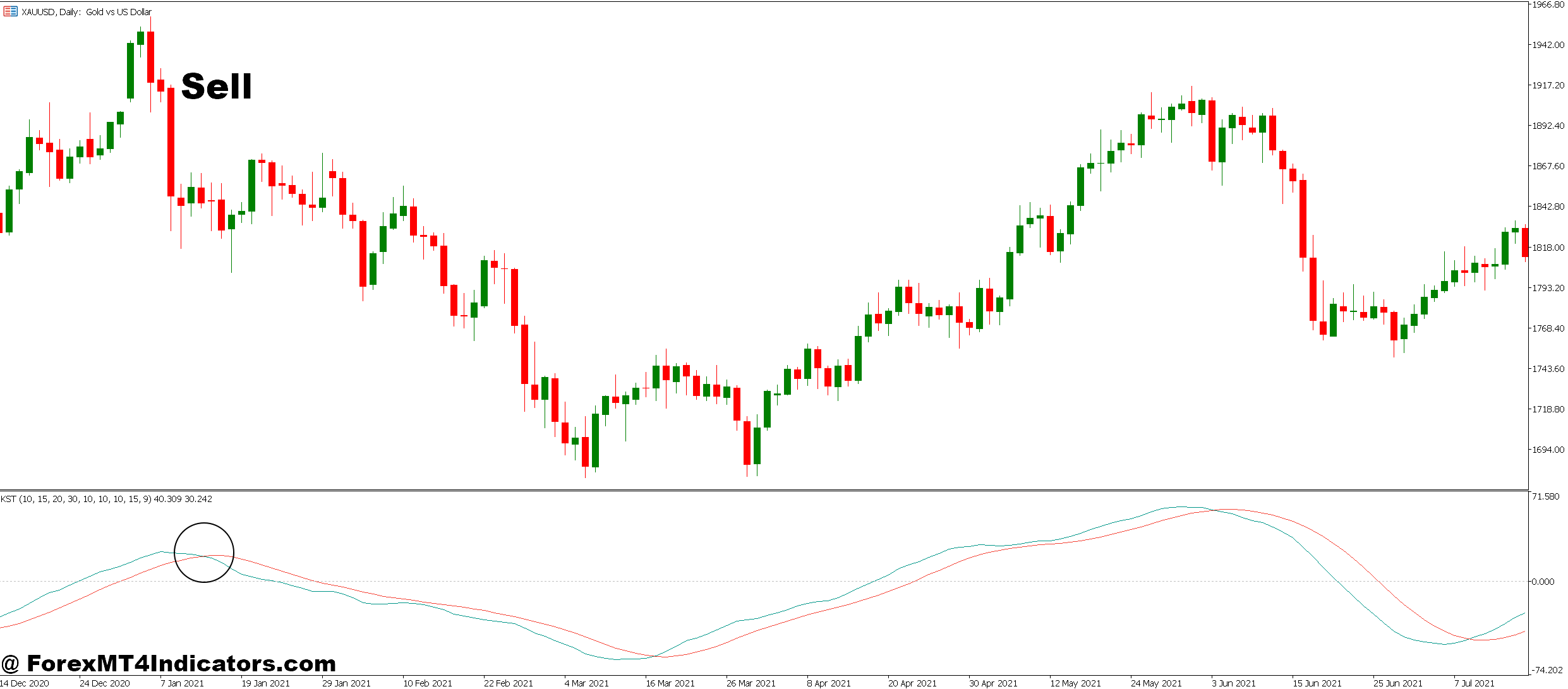Click the 71.580 indicator scale value

pyautogui.click(x=1546, y=496)
